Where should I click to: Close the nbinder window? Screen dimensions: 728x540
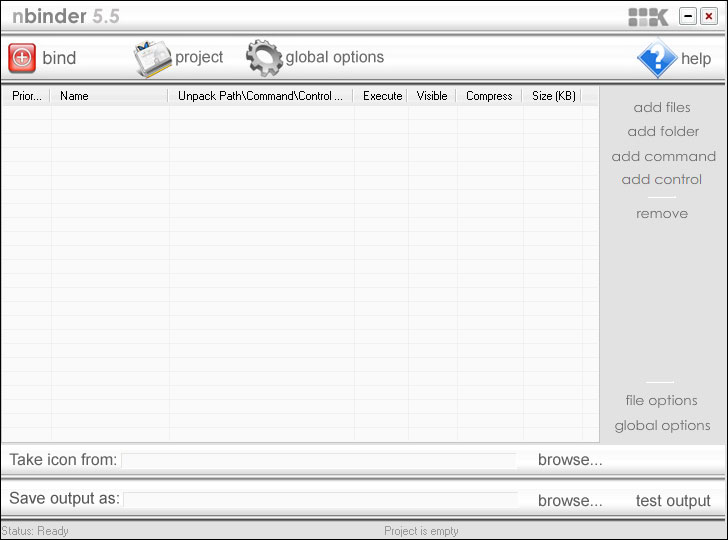click(708, 17)
